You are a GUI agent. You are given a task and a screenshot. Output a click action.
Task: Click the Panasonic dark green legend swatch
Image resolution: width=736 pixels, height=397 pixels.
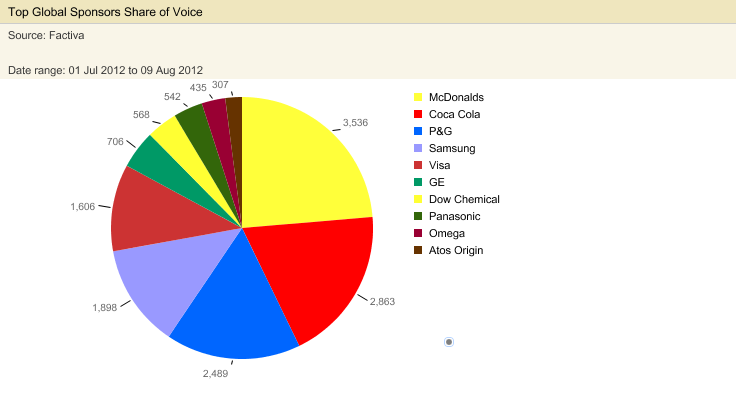click(x=418, y=216)
